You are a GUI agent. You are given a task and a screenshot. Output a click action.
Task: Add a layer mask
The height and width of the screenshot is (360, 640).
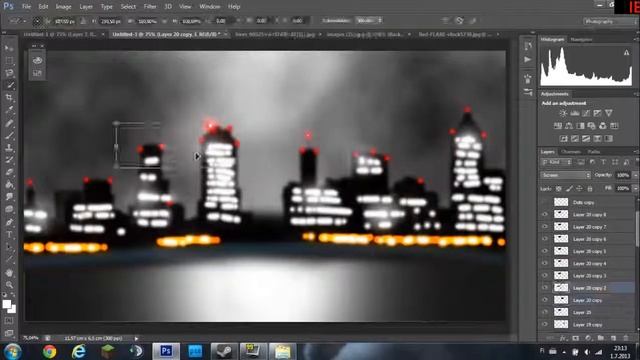[576, 338]
